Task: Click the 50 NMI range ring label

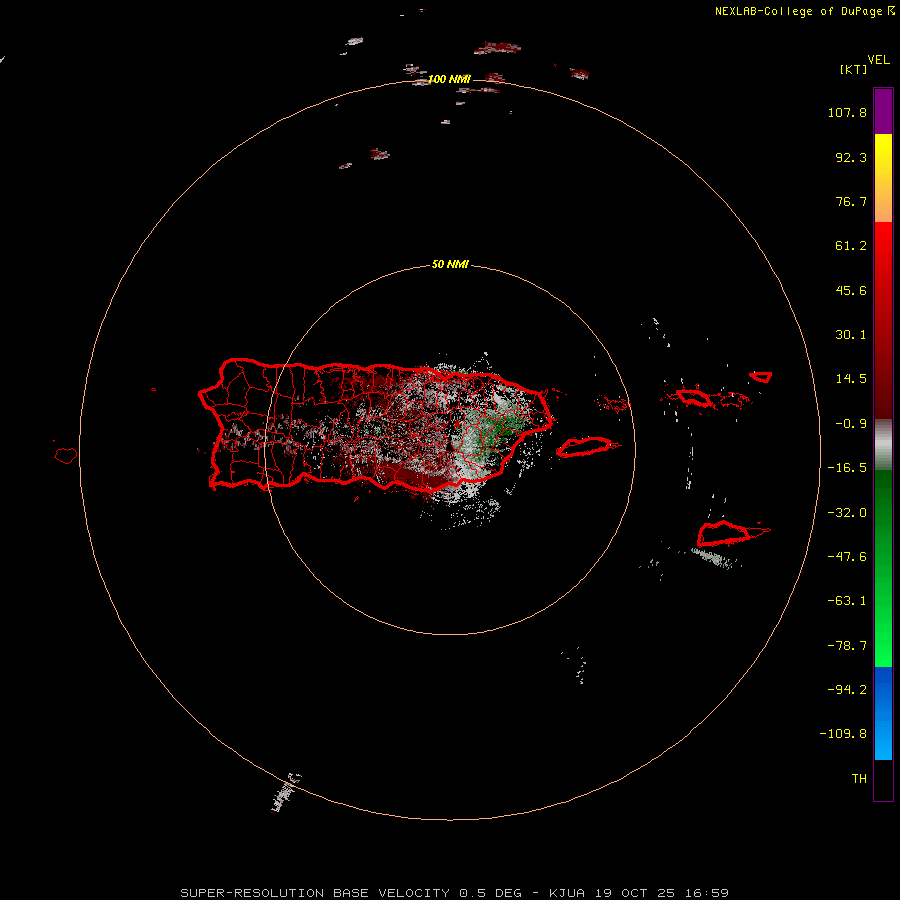Action: pos(450,264)
